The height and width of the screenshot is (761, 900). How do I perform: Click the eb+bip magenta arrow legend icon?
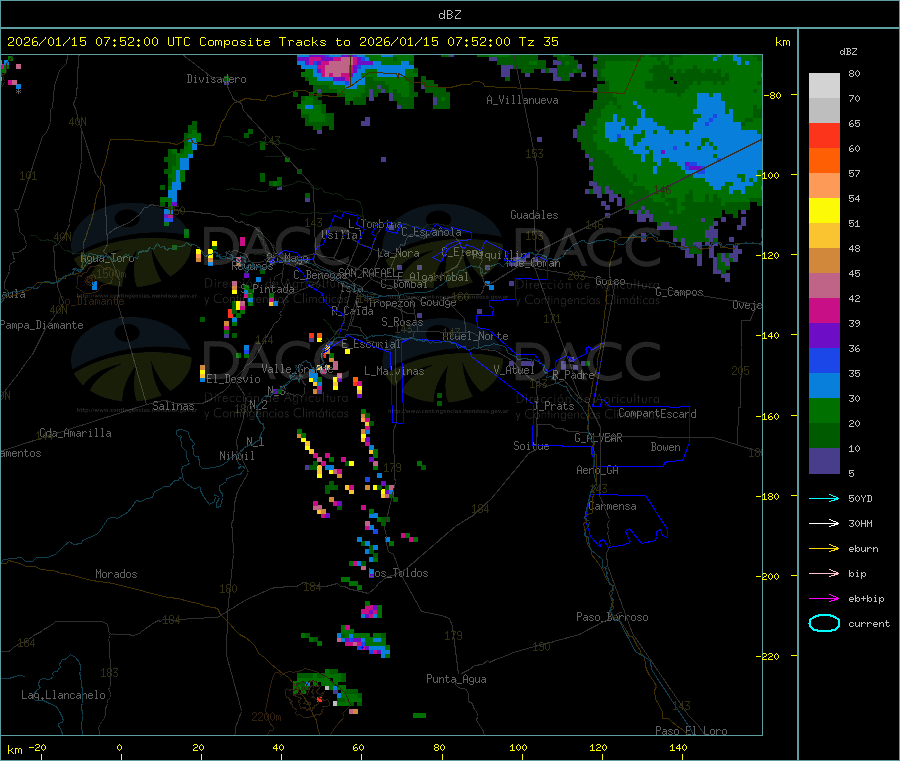coord(824,599)
